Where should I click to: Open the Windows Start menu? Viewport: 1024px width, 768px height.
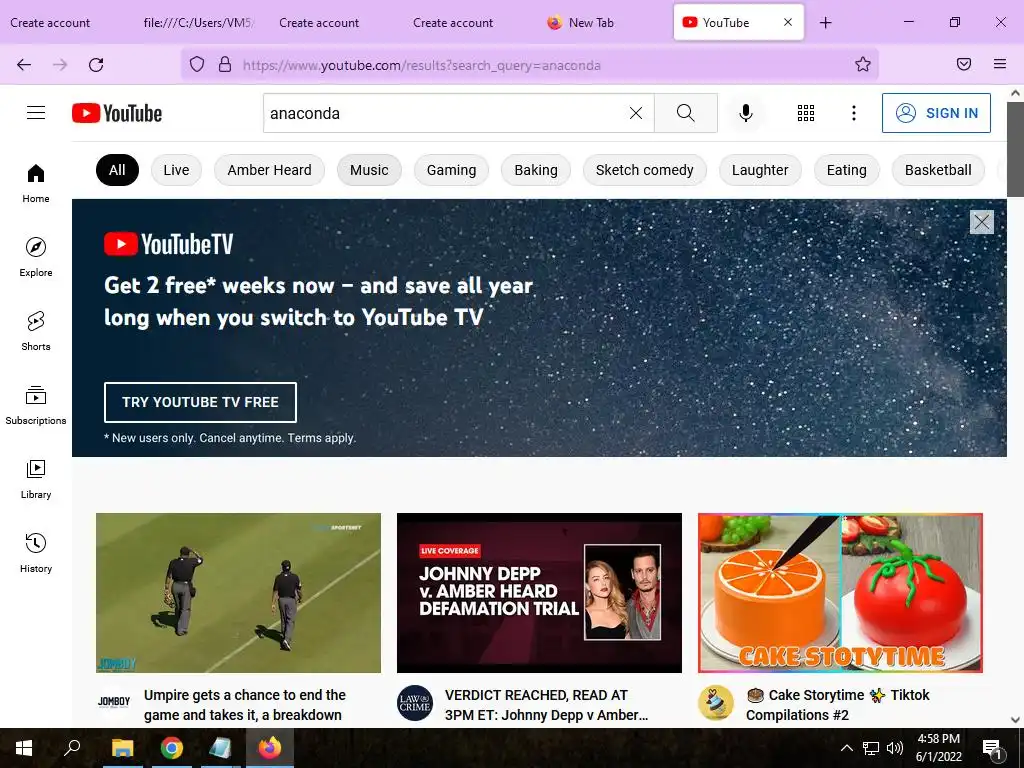[24, 748]
